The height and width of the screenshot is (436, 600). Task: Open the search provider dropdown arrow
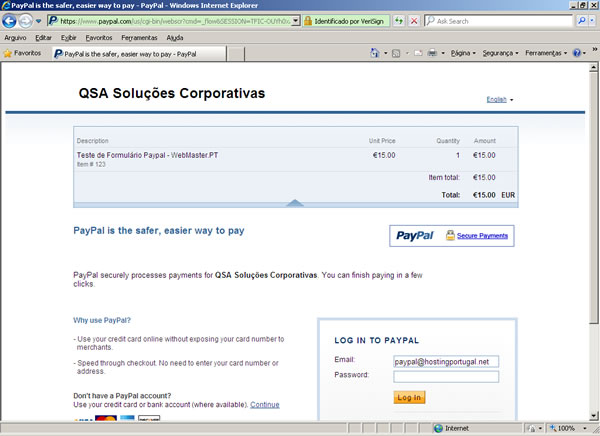pos(593,21)
